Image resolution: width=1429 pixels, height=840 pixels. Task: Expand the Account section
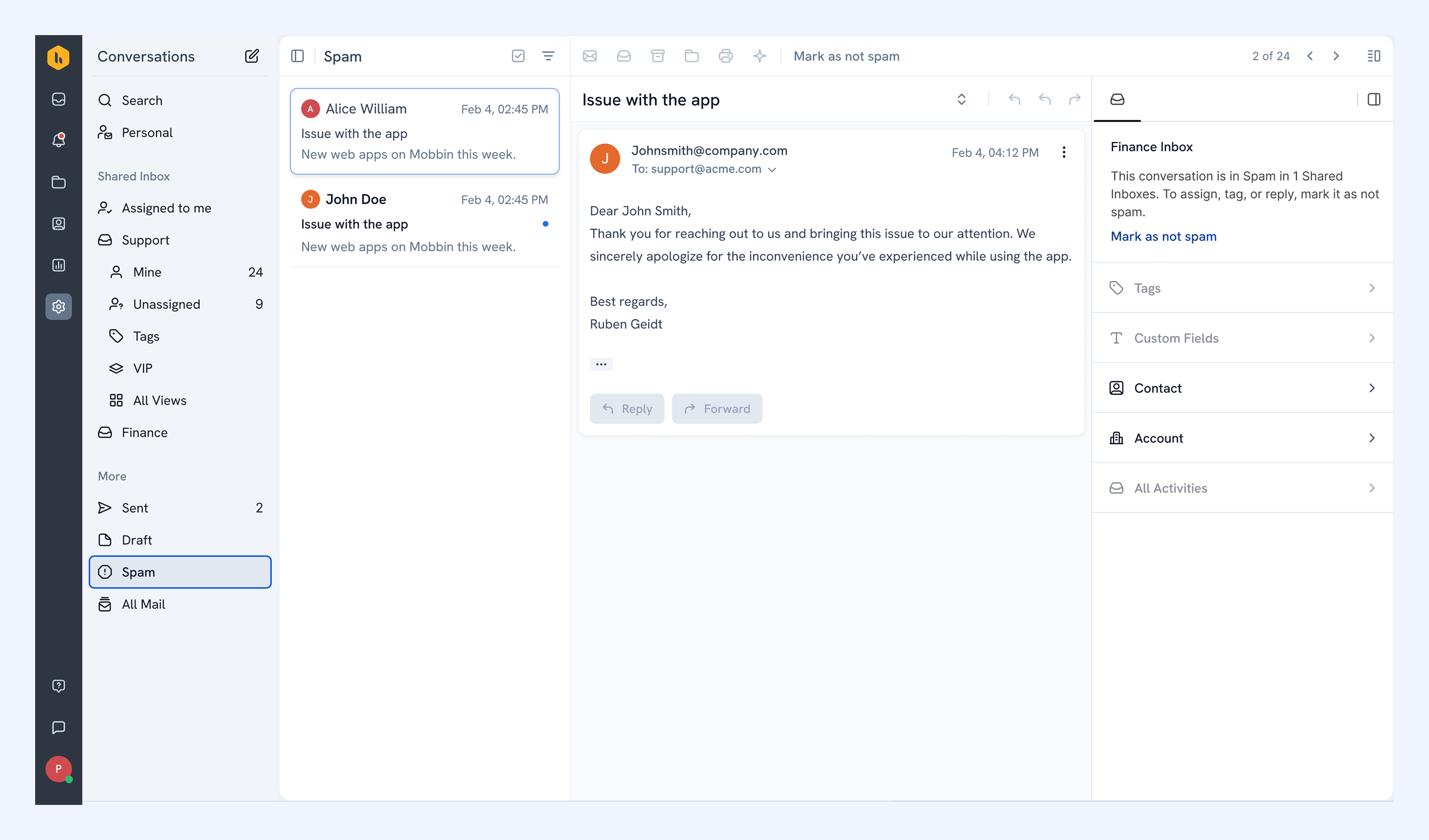click(x=1242, y=438)
